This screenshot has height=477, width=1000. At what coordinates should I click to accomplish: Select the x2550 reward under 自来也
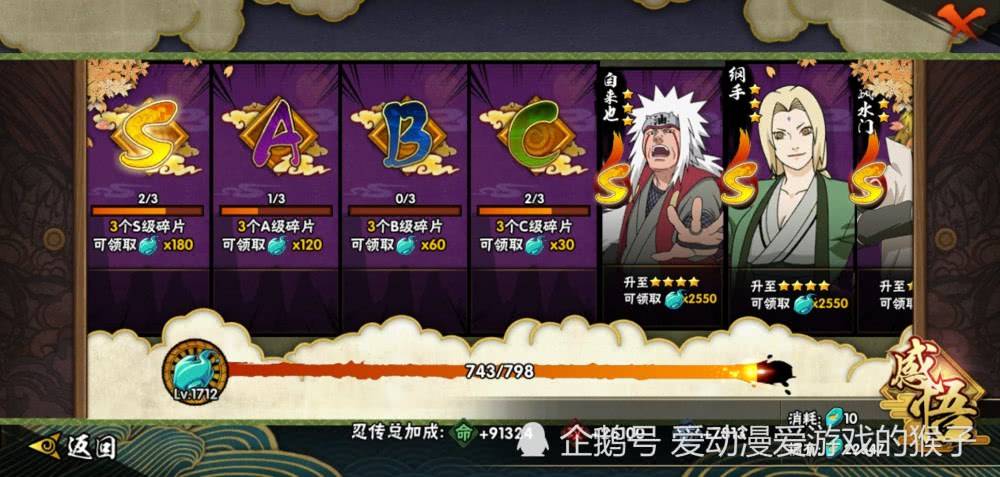[x=690, y=298]
